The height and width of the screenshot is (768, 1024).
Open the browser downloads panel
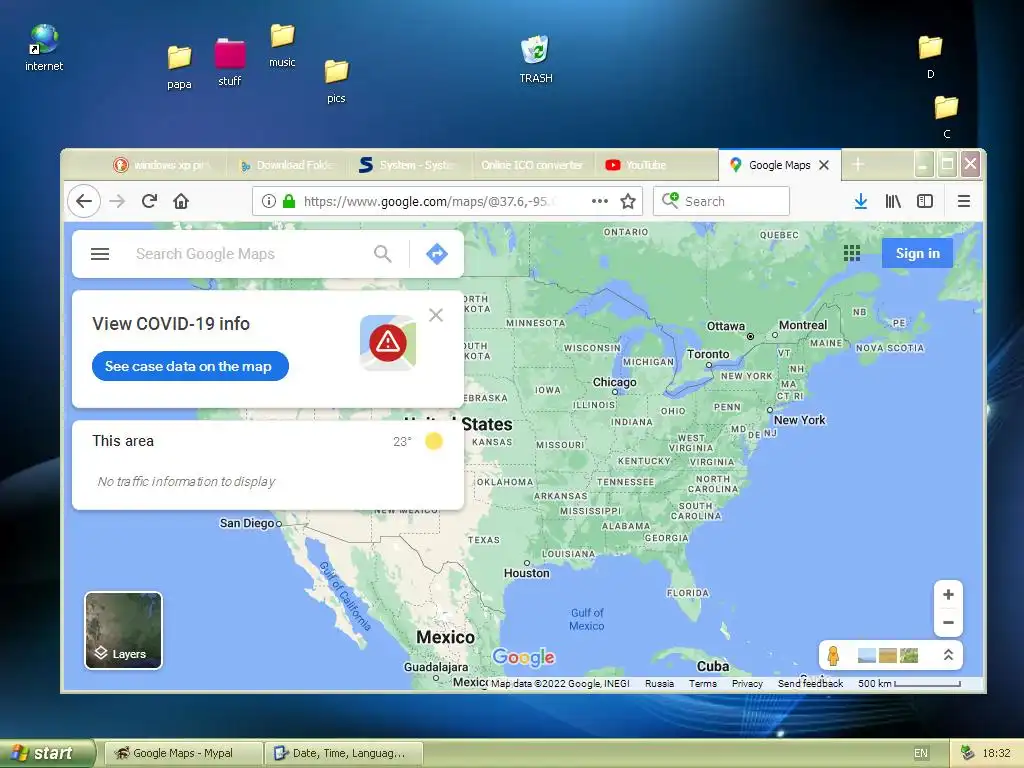pyautogui.click(x=861, y=201)
